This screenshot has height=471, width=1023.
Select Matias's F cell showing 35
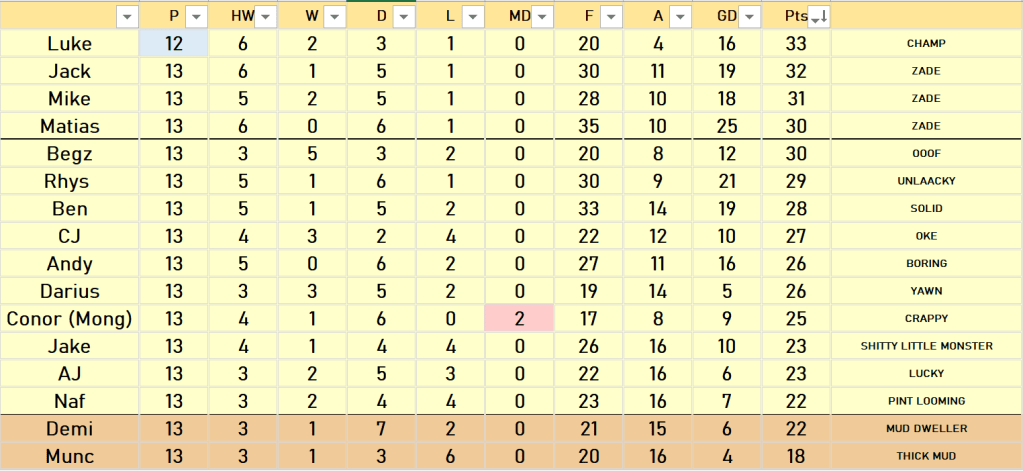click(x=588, y=126)
